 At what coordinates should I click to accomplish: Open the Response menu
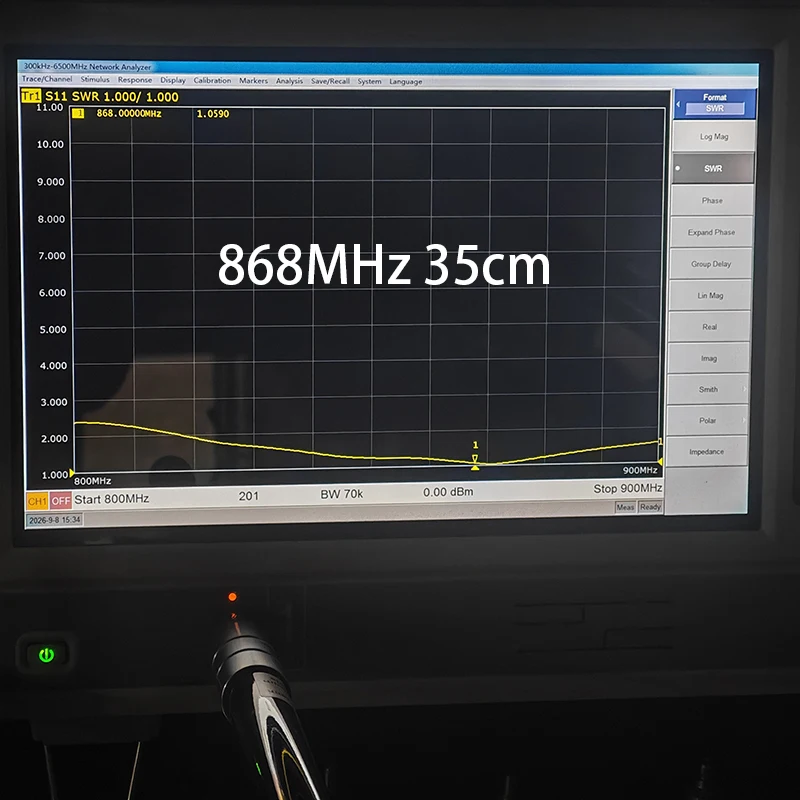tap(135, 80)
